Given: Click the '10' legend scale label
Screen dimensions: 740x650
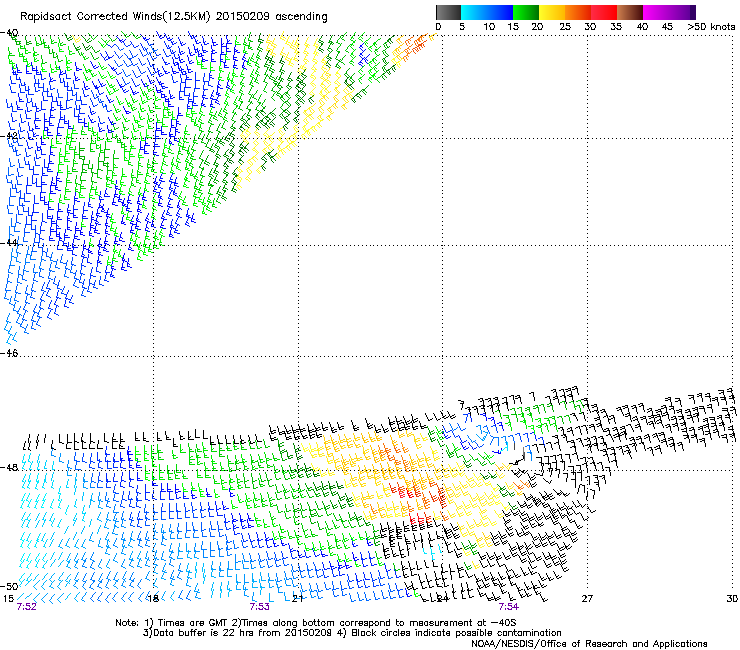Looking at the screenshot, I should (489, 27).
